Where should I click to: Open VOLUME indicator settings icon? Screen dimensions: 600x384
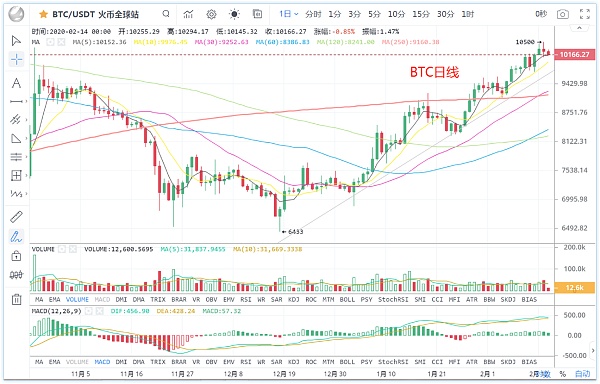[62, 249]
